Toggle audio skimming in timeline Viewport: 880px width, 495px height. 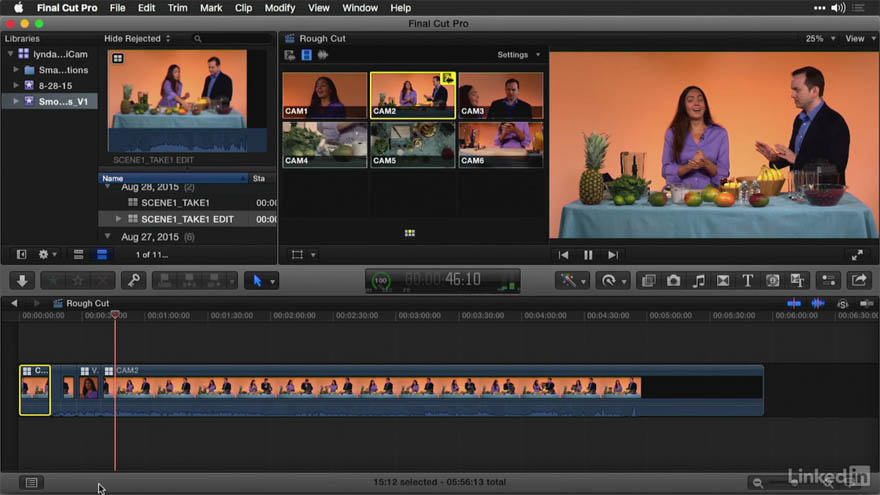point(818,304)
